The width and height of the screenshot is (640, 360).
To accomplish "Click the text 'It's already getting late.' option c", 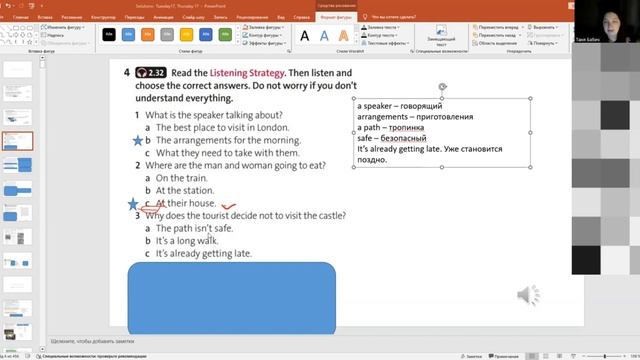I will [x=204, y=253].
